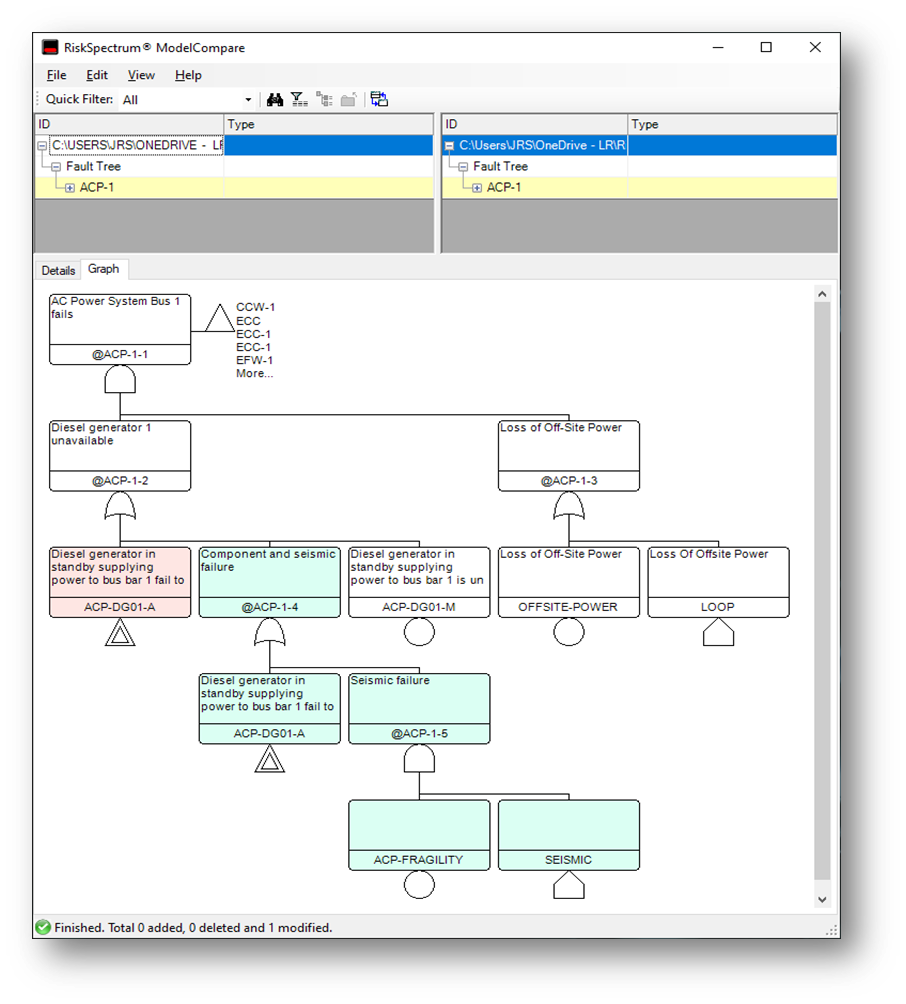Click the tree structure toolbar icon
Viewport: 906px width, 1004px height.
coord(324,99)
